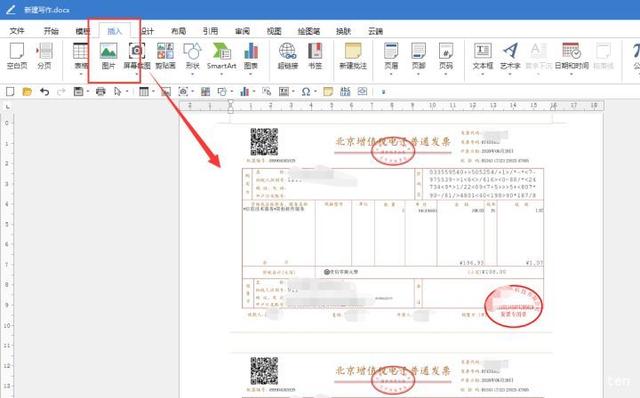
Task: Add a bookmark with the 书签 icon
Action: [x=315, y=56]
